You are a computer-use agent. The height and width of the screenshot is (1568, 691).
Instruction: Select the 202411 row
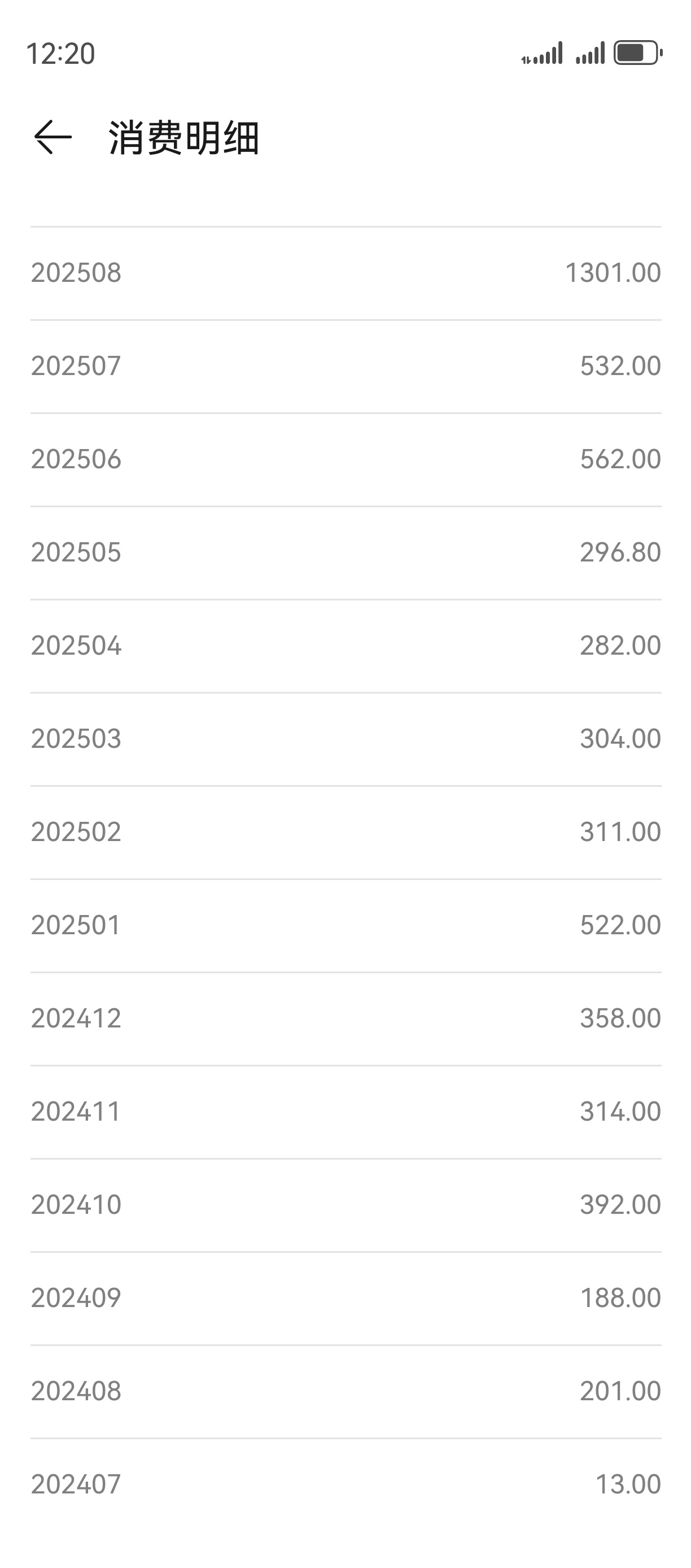point(345,1112)
